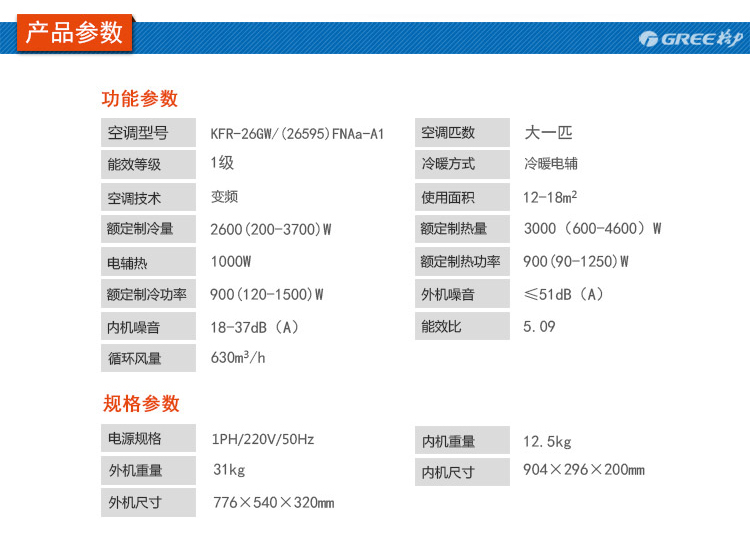Select the 变频 technology value
This screenshot has height=534, width=750.
tap(224, 196)
